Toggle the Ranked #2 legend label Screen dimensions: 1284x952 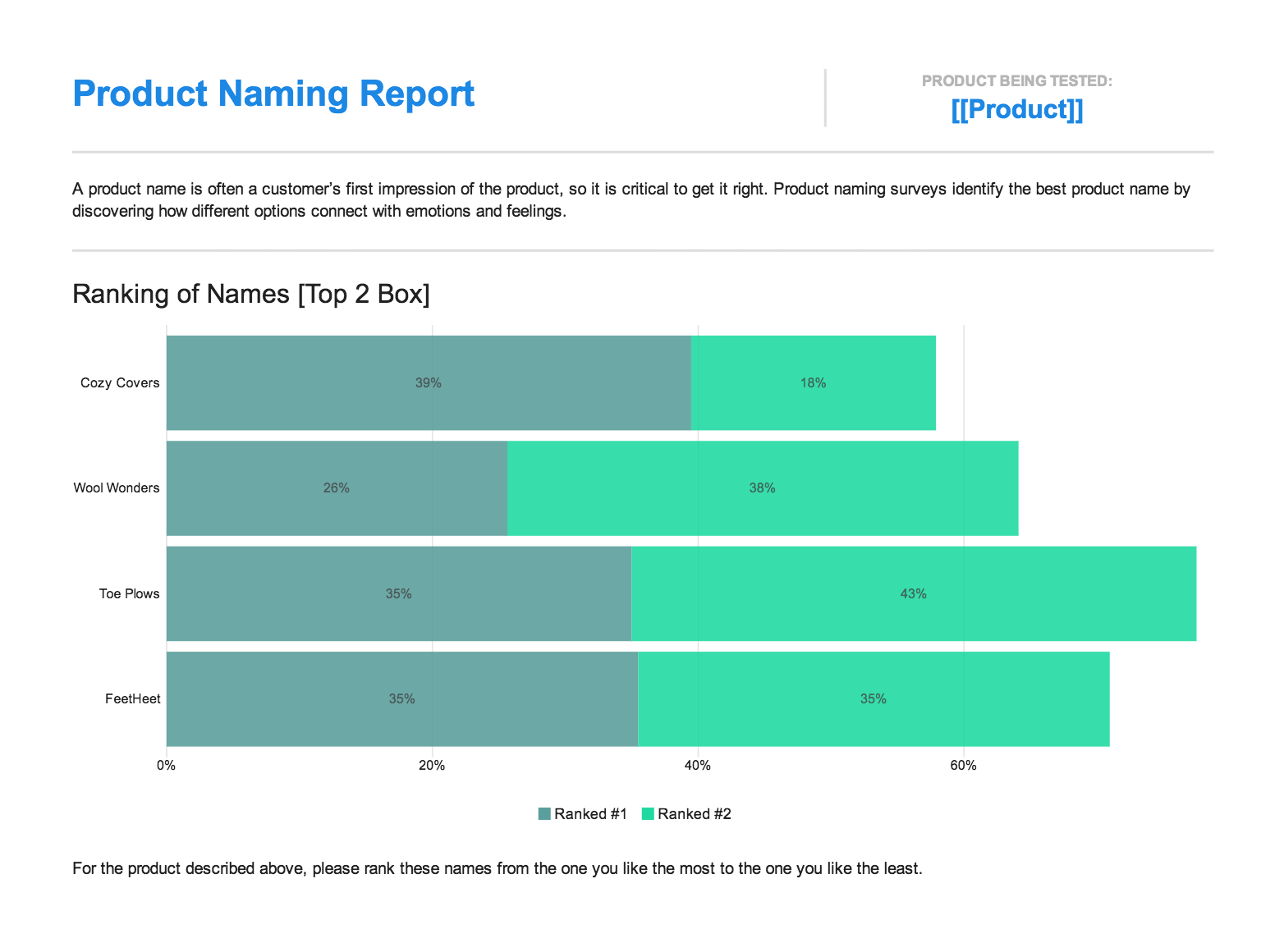point(695,814)
